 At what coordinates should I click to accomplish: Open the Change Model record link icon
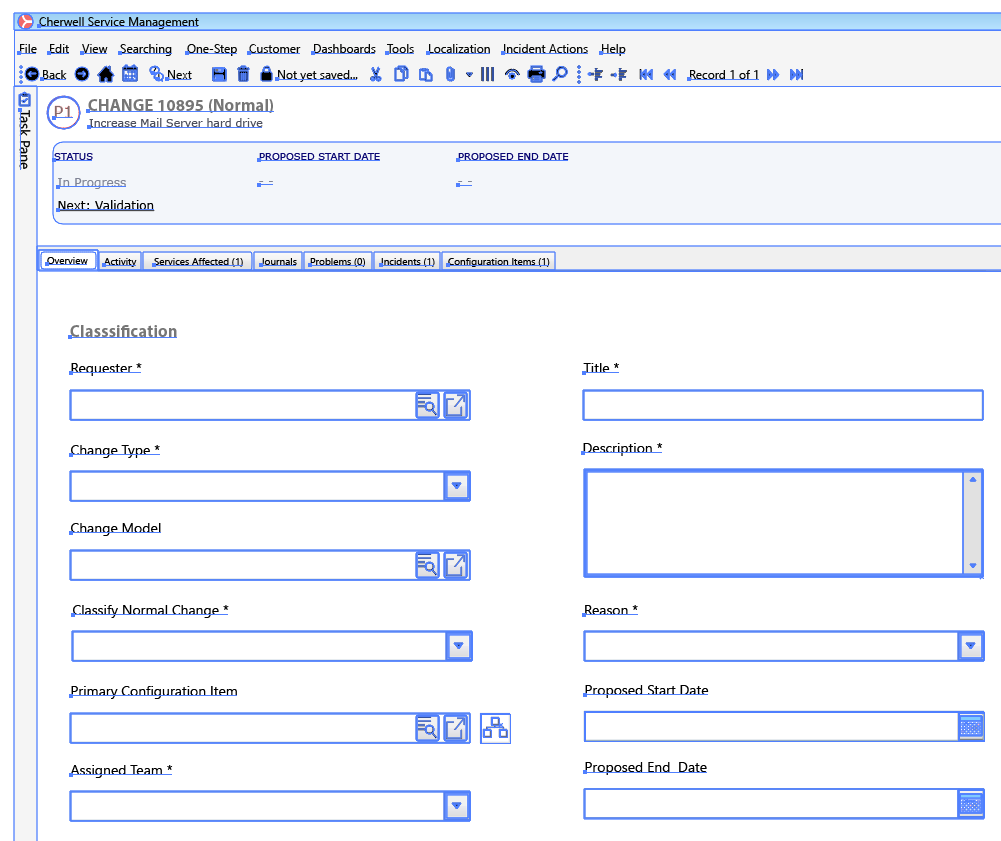pyautogui.click(x=455, y=565)
